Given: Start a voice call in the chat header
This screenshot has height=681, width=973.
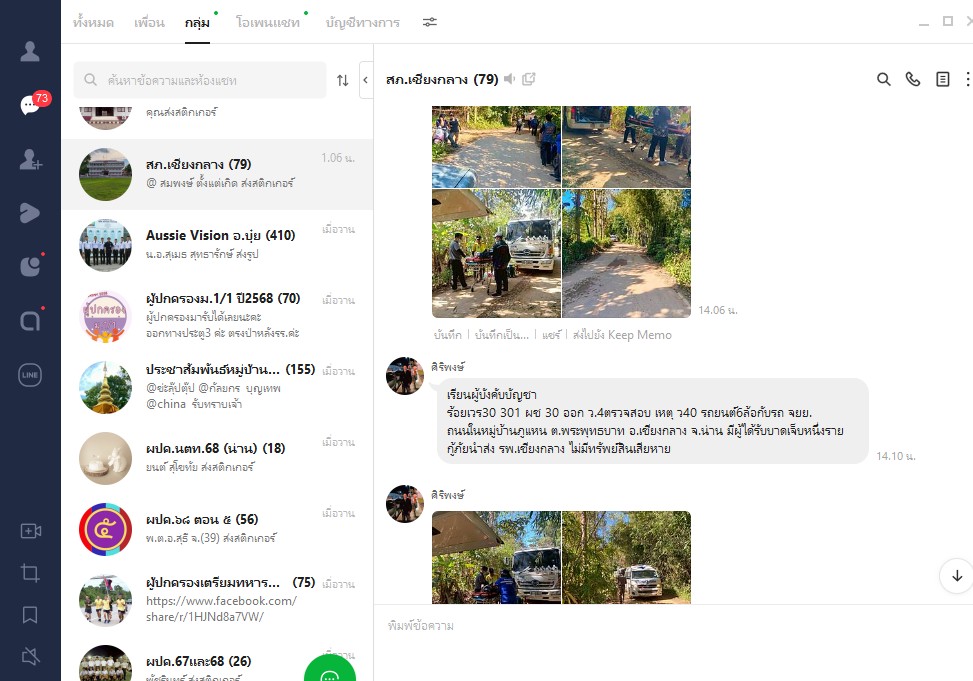Looking at the screenshot, I should coord(912,80).
